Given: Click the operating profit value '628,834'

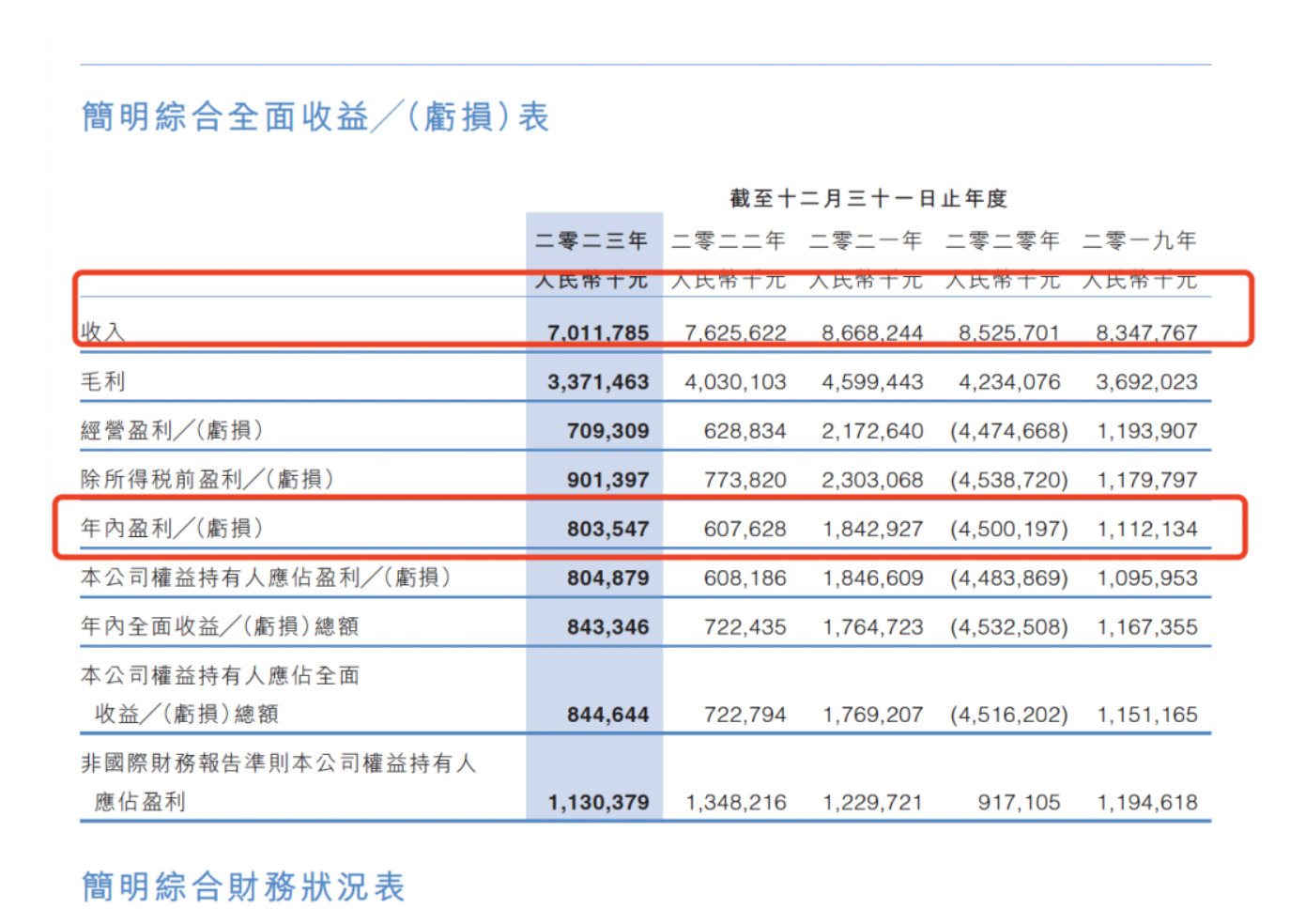Looking at the screenshot, I should pyautogui.click(x=745, y=431).
